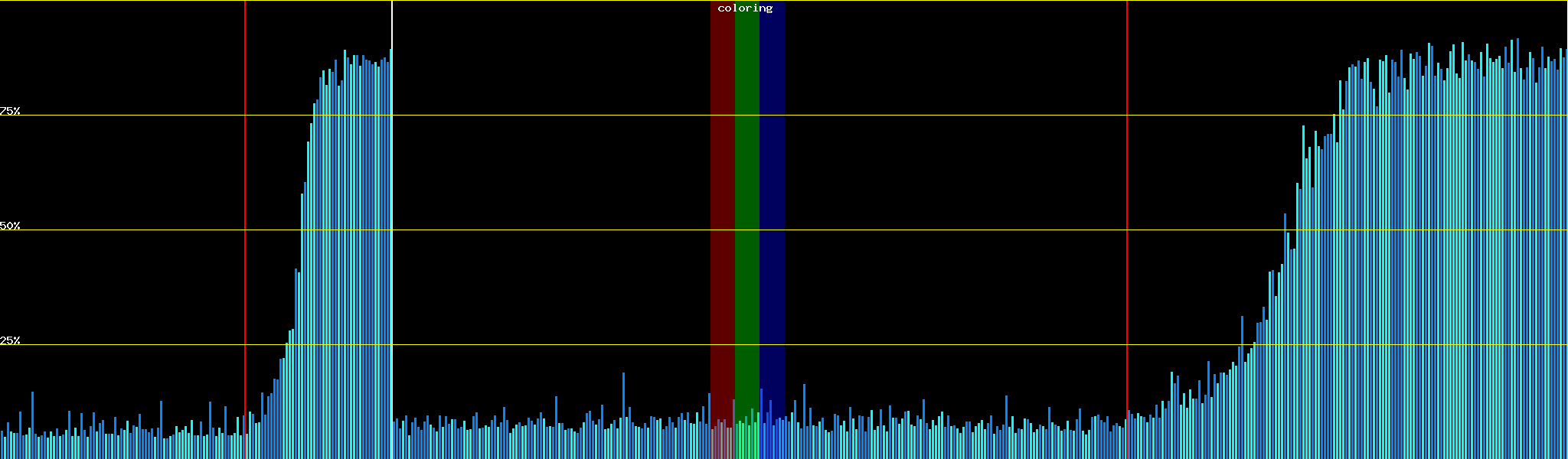This screenshot has height=459, width=1568.
Task: Select the dark red coloring band
Action: (722, 191)
